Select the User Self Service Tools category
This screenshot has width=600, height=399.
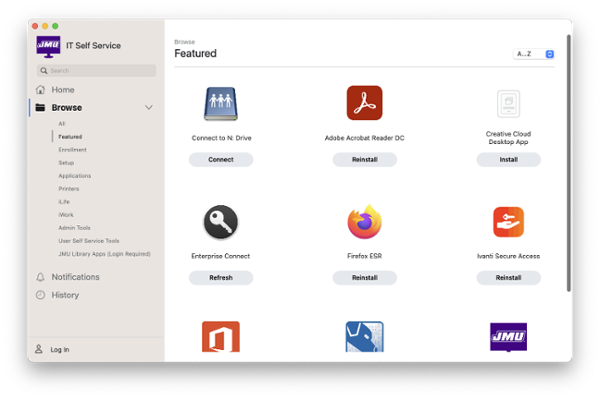pyautogui.click(x=89, y=241)
